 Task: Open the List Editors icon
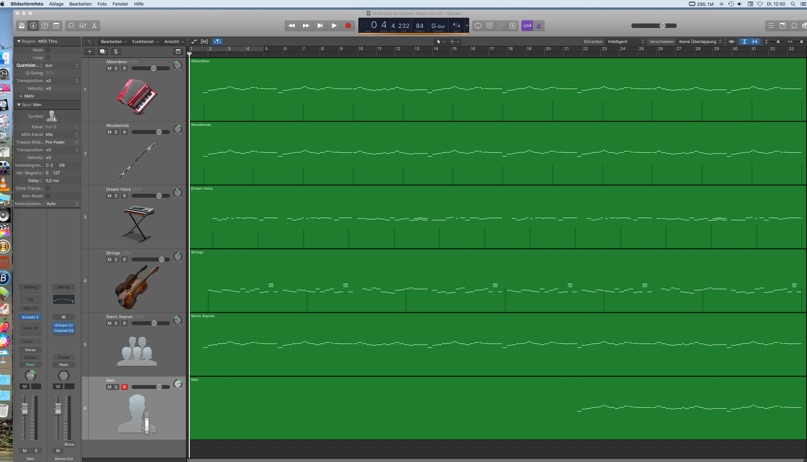click(x=770, y=25)
